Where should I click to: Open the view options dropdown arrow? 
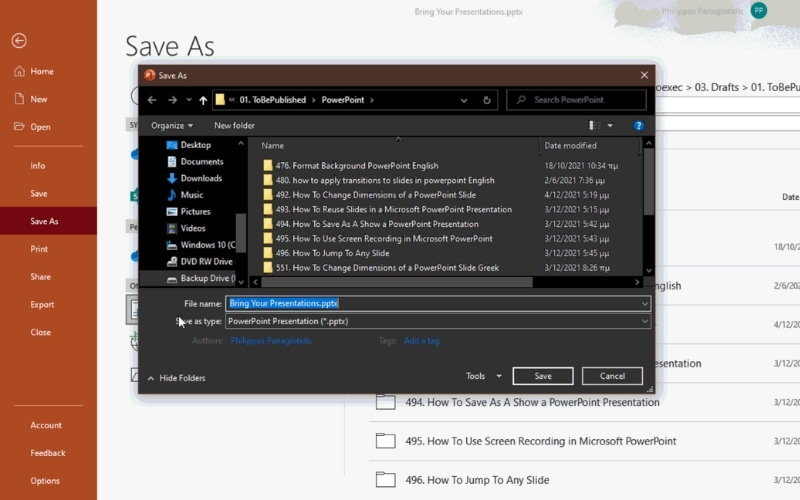pos(610,126)
